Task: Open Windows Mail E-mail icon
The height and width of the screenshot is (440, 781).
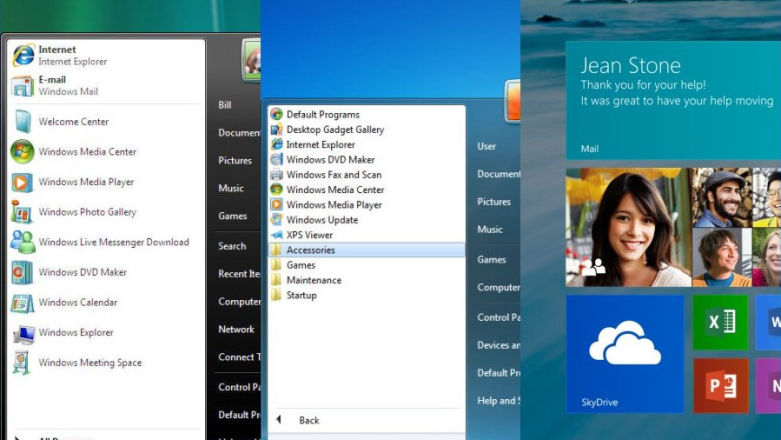Action: pos(22,86)
